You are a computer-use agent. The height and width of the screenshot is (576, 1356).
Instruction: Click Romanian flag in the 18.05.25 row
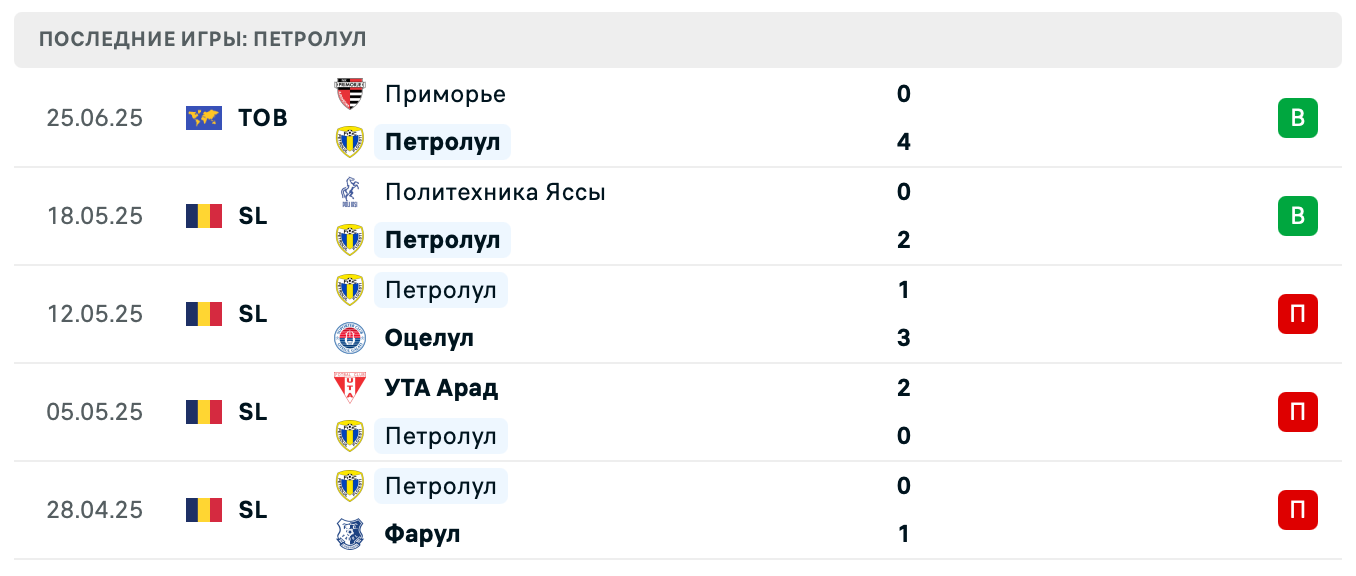click(204, 216)
